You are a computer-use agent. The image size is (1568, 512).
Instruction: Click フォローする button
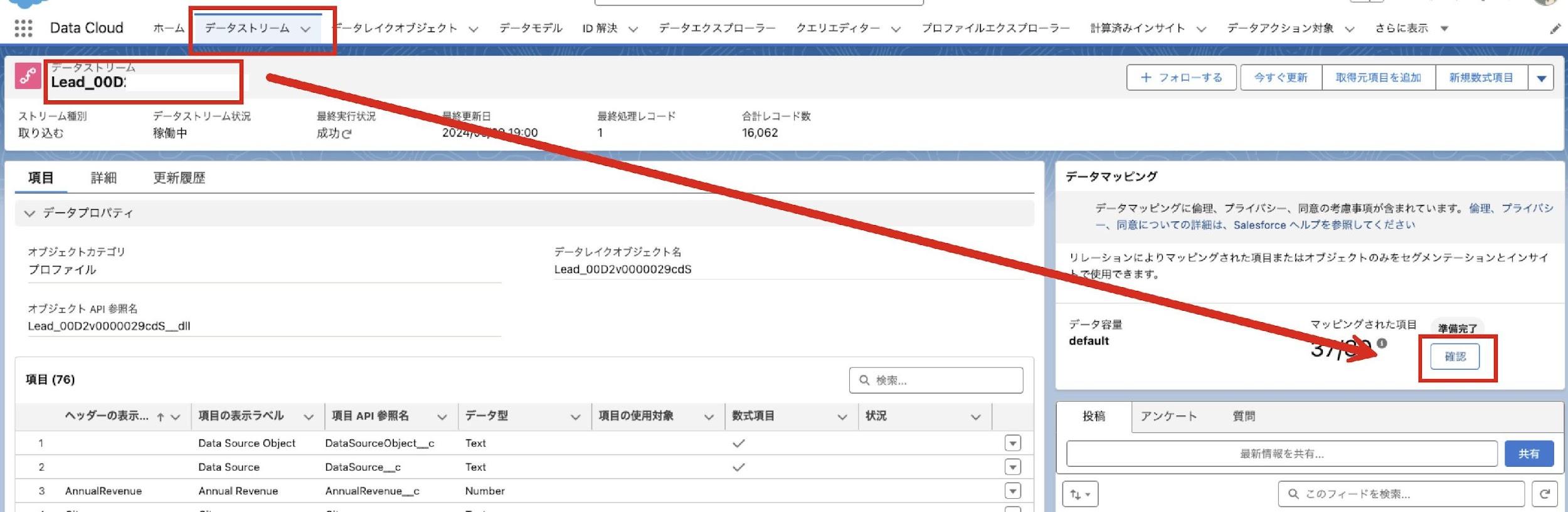(1181, 78)
